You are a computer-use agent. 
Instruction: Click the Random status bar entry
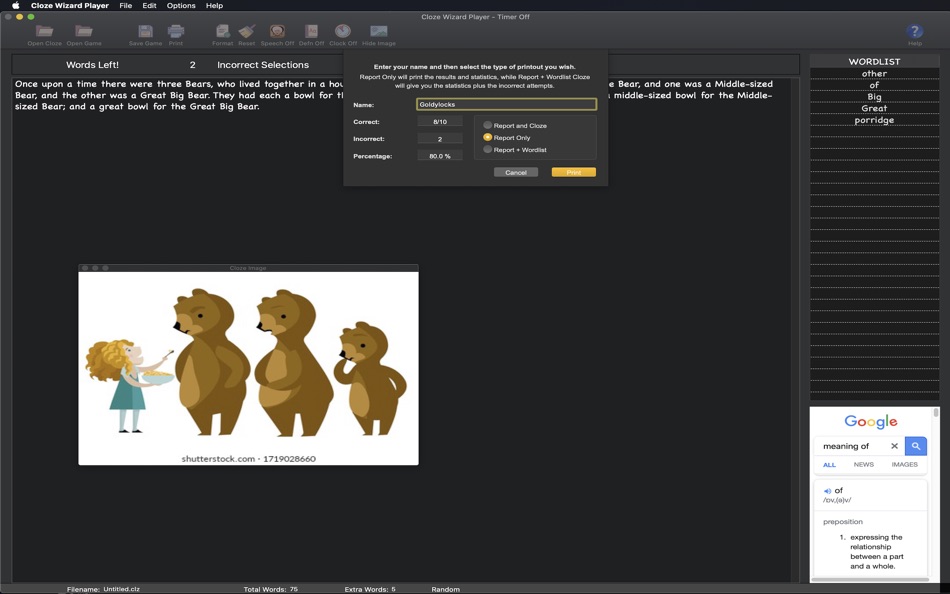click(445, 589)
